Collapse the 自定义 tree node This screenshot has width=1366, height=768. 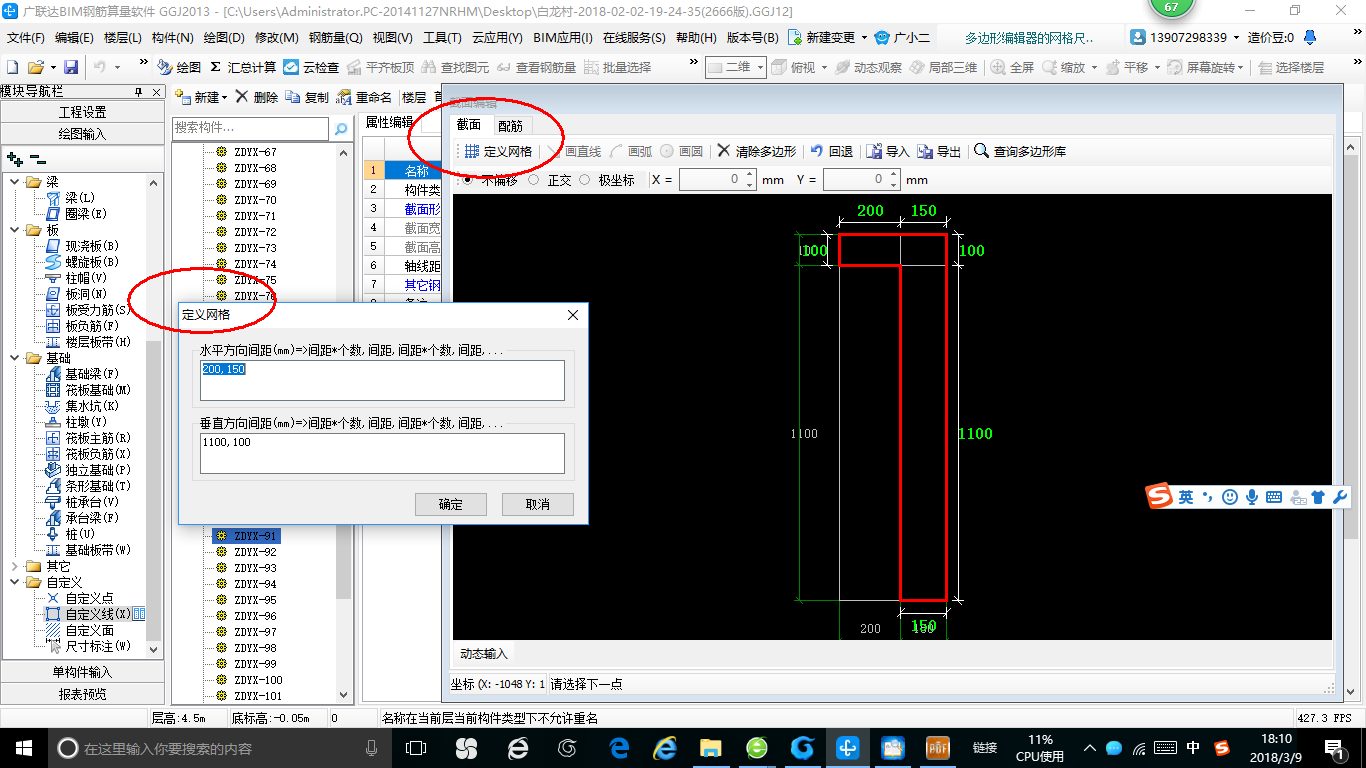(15, 582)
